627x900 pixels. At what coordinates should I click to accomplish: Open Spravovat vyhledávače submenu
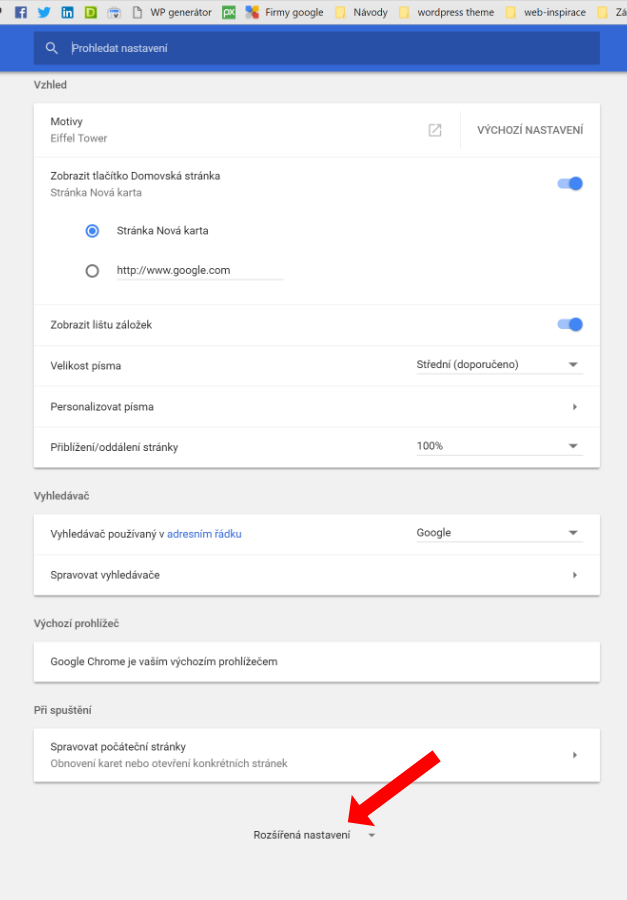pyautogui.click(x=317, y=575)
